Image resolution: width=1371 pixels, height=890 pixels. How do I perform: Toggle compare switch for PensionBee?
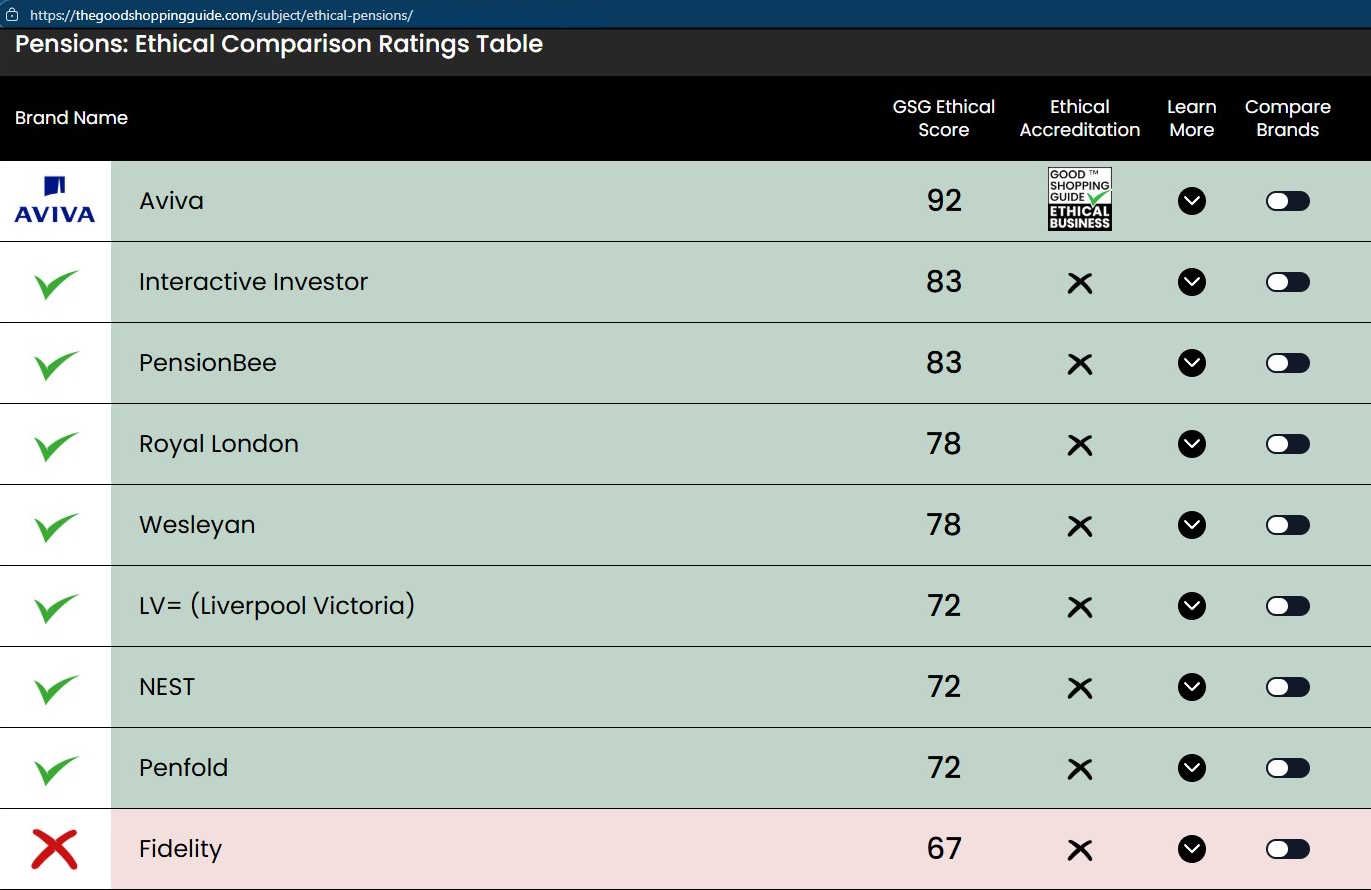click(x=1287, y=363)
